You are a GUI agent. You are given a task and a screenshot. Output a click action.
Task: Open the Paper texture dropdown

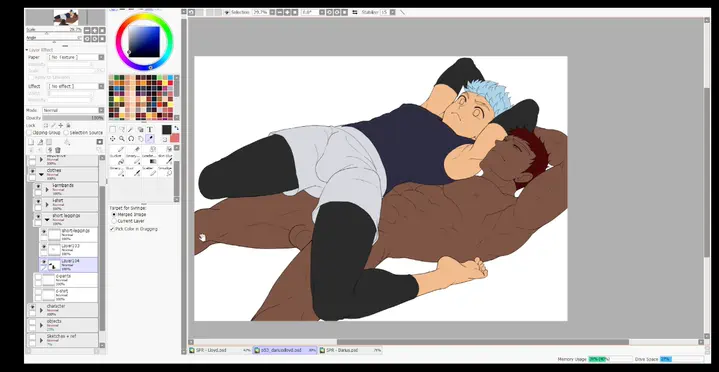(x=76, y=57)
